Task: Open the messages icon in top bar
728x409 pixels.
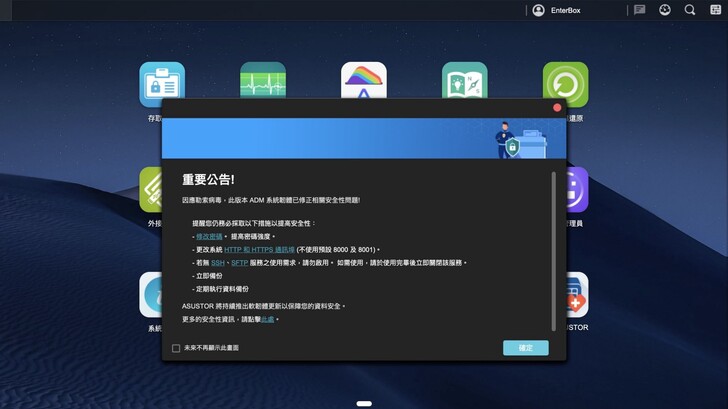Action: click(640, 10)
